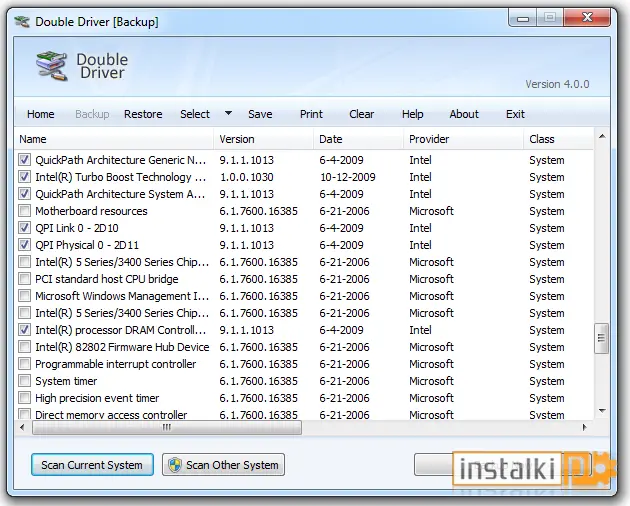Check High precision event timer checkbox
The height and width of the screenshot is (506, 630).
click(24, 398)
